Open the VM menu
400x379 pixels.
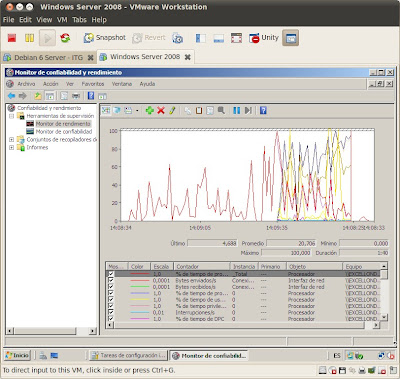coord(62,20)
